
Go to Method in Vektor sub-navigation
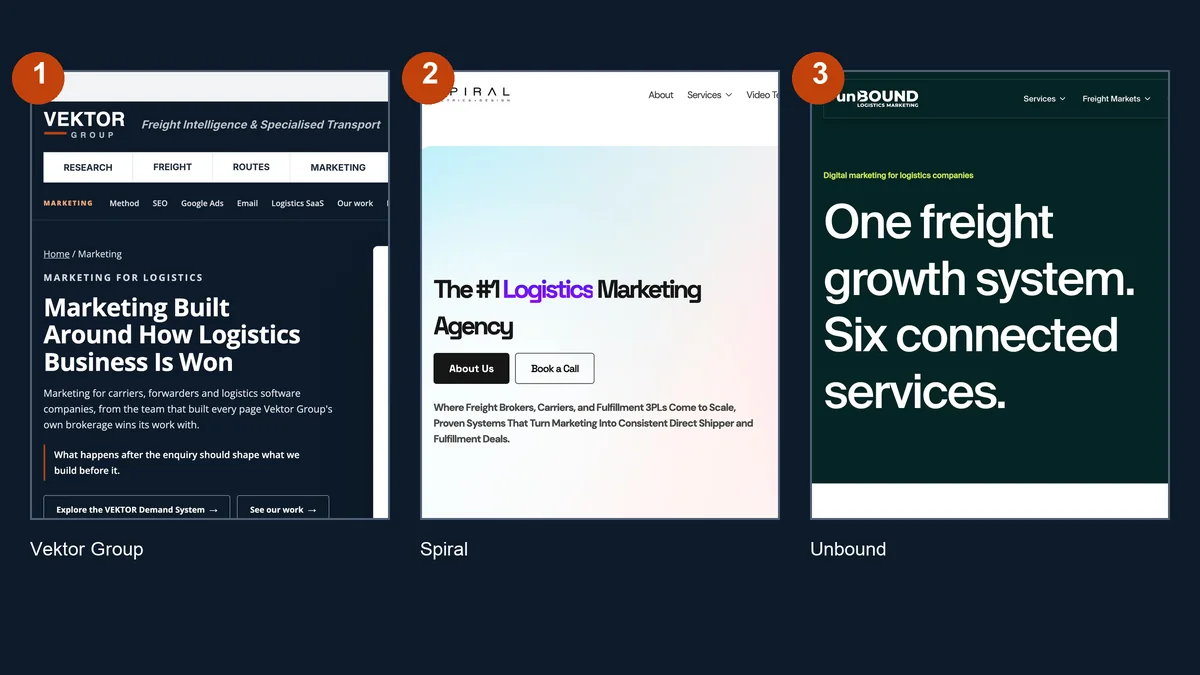(x=124, y=203)
